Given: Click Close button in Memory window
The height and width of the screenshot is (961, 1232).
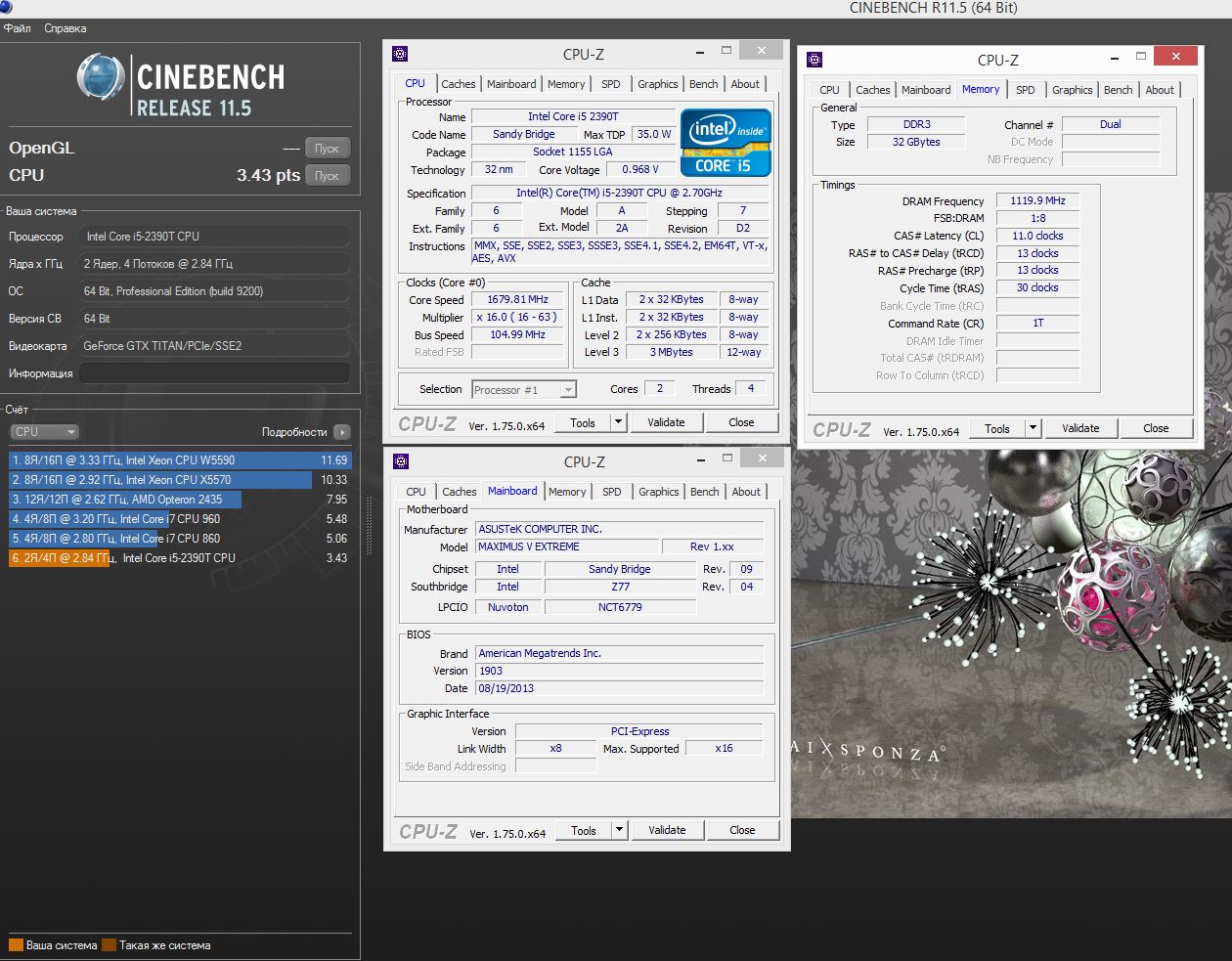Looking at the screenshot, I should [x=1156, y=428].
